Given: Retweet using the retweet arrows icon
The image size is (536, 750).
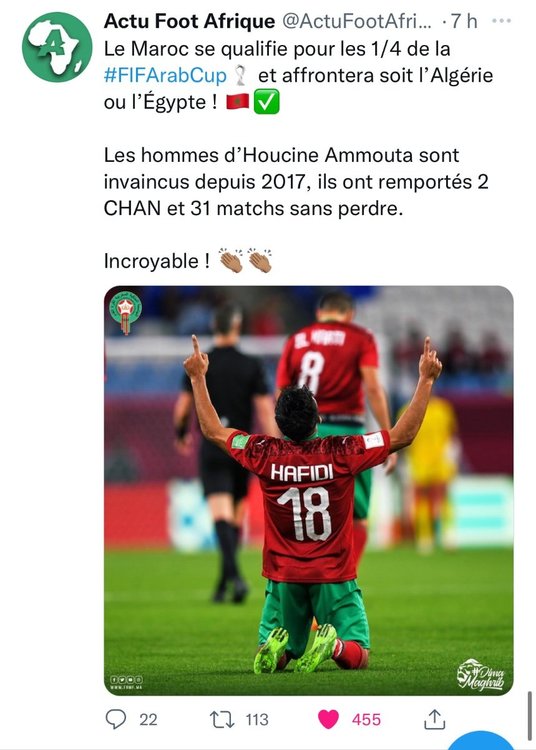Looking at the screenshot, I should pyautogui.click(x=222, y=719).
